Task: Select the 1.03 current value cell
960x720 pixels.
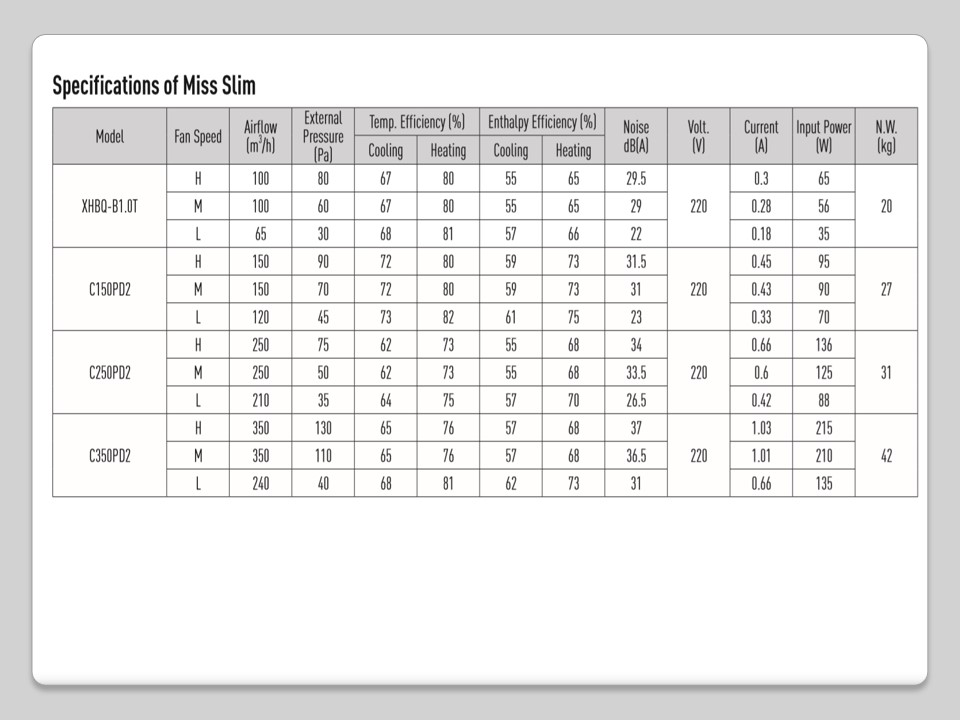Action: 761,427
